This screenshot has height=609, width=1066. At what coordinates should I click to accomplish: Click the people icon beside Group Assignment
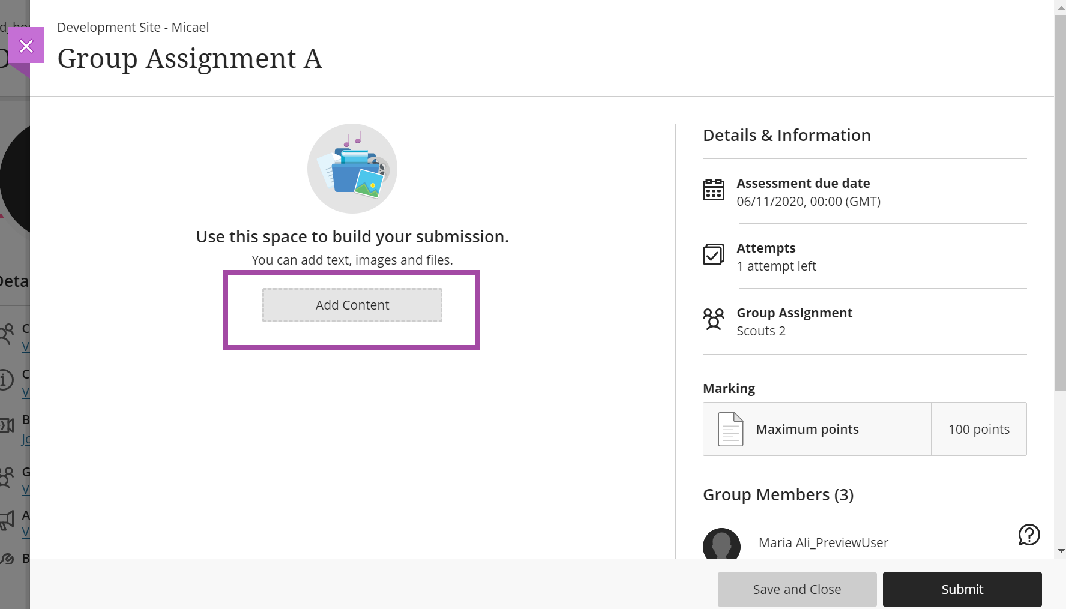click(x=713, y=318)
